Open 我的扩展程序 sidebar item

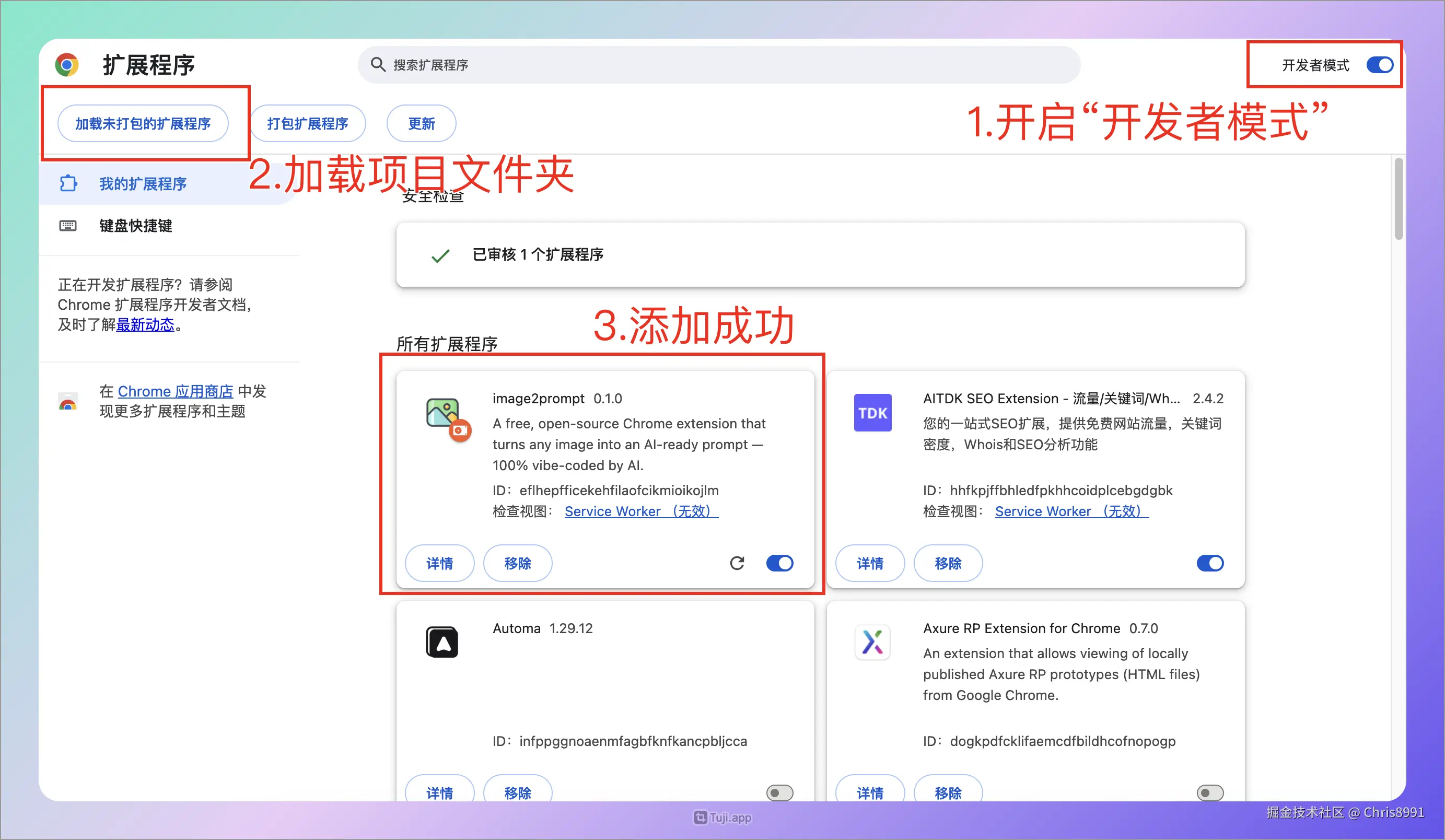tap(143, 184)
